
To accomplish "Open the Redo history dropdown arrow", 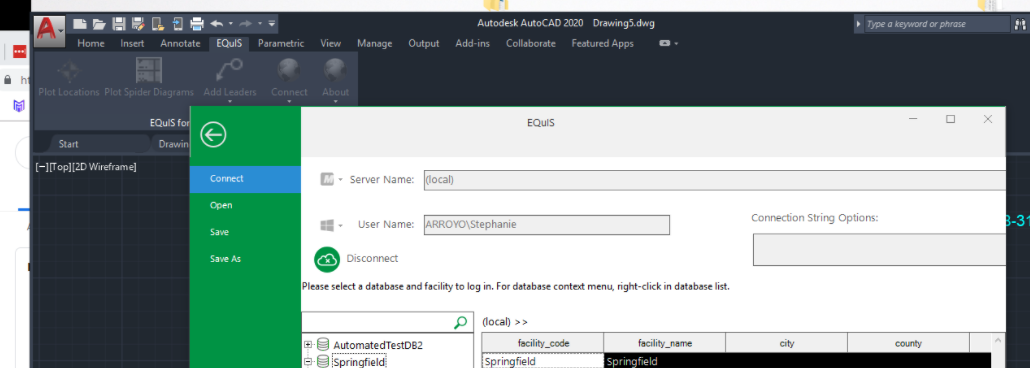I will pos(259,24).
